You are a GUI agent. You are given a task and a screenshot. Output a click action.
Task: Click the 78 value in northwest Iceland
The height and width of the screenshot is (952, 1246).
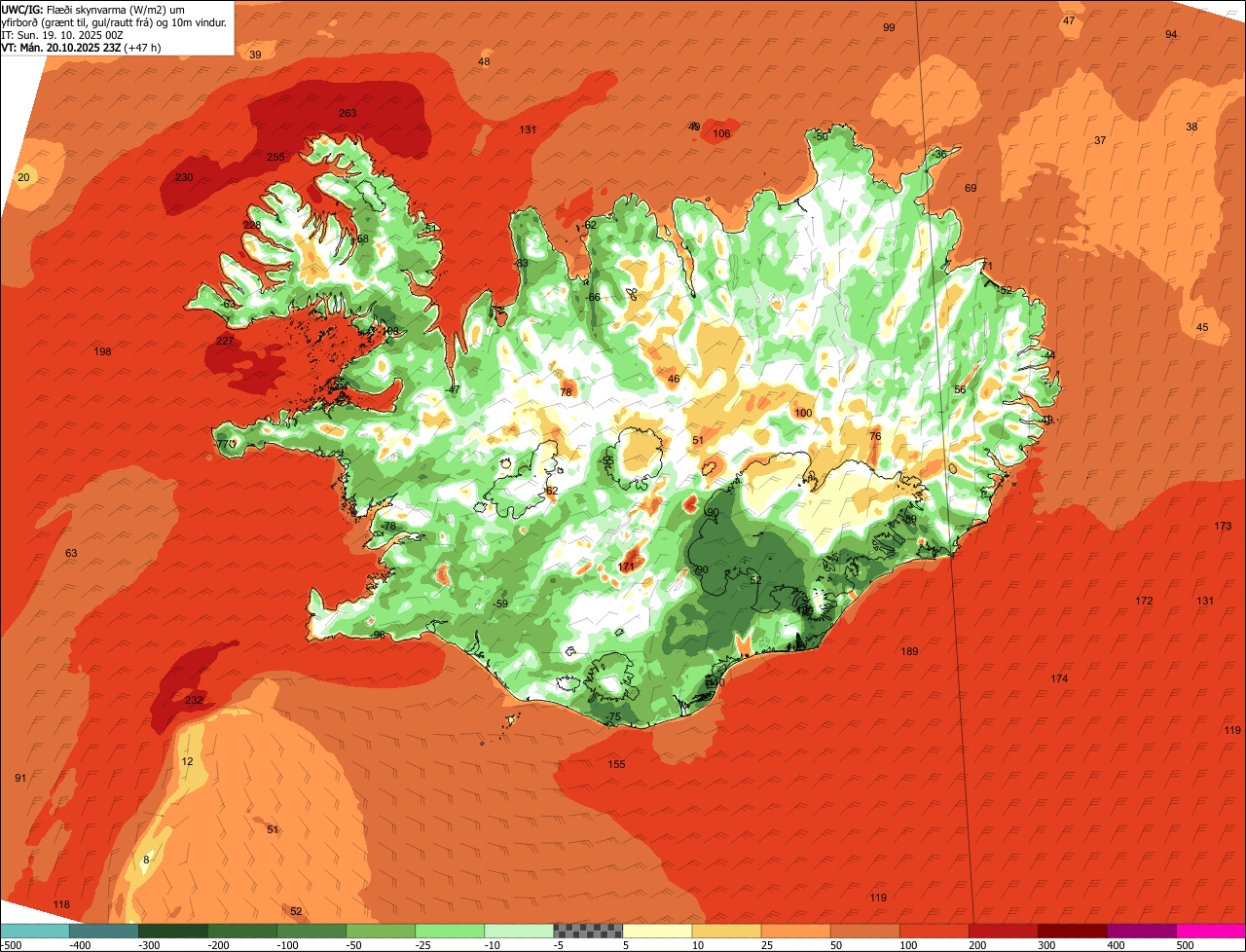click(x=567, y=392)
